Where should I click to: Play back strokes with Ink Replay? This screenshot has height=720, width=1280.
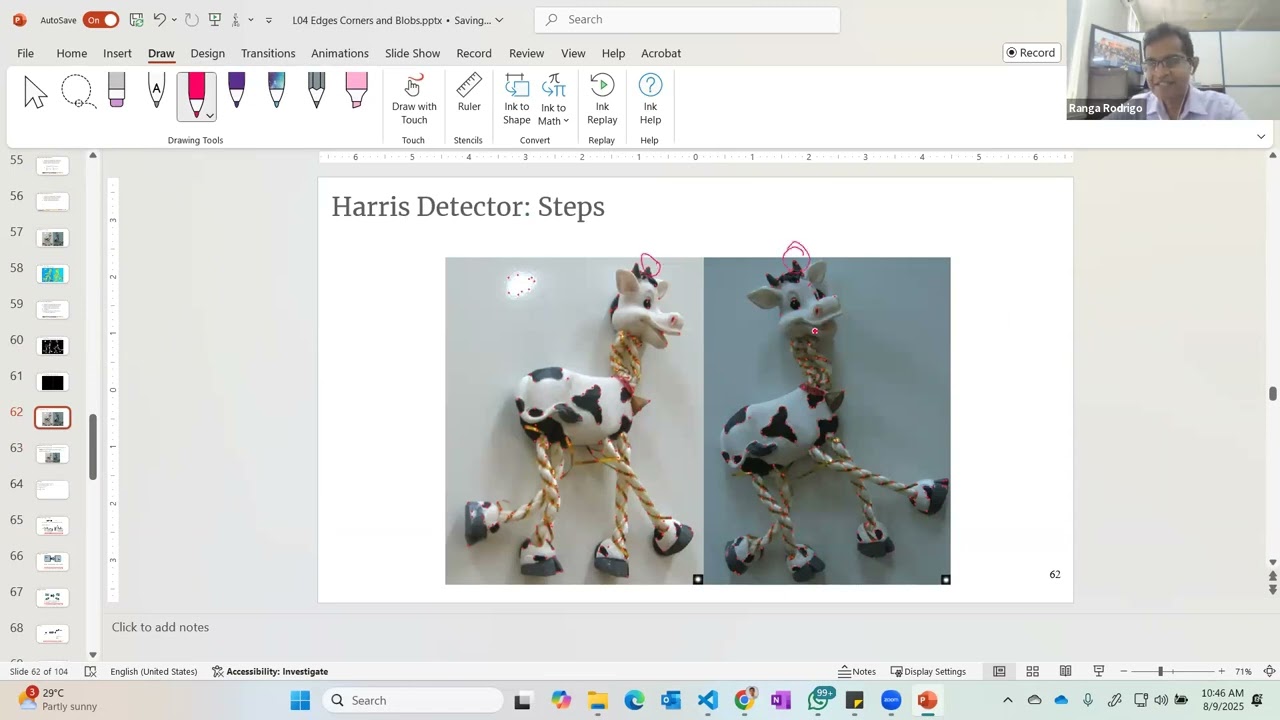602,99
